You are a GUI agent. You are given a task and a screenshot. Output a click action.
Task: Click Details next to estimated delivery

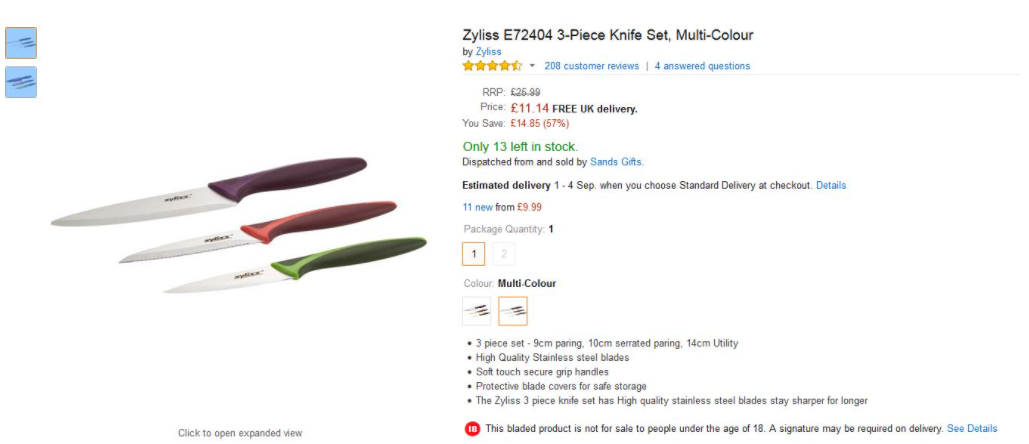coord(831,186)
